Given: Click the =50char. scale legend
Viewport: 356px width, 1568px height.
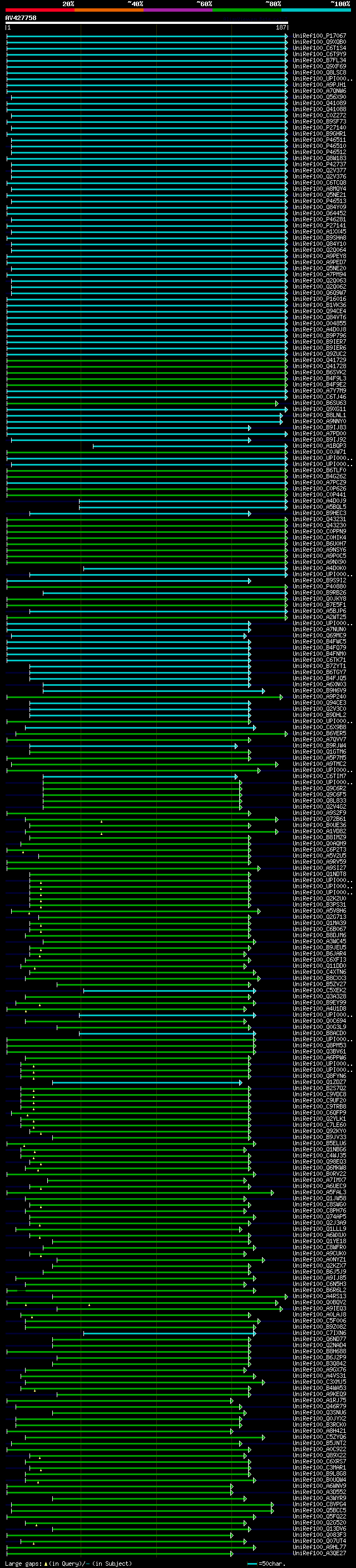Looking at the screenshot, I should [x=266, y=1563].
